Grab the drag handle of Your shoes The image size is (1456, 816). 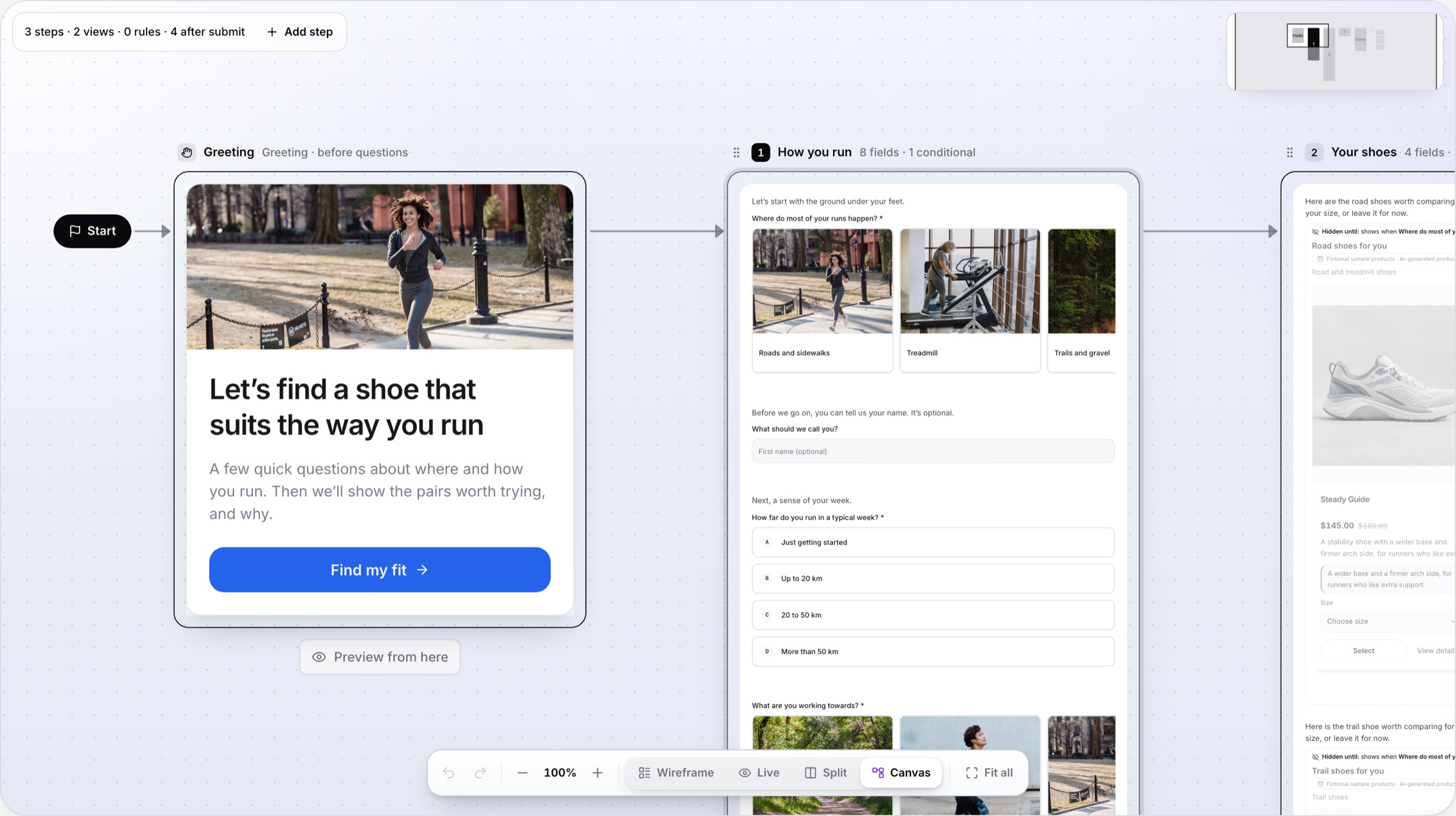click(x=1290, y=152)
